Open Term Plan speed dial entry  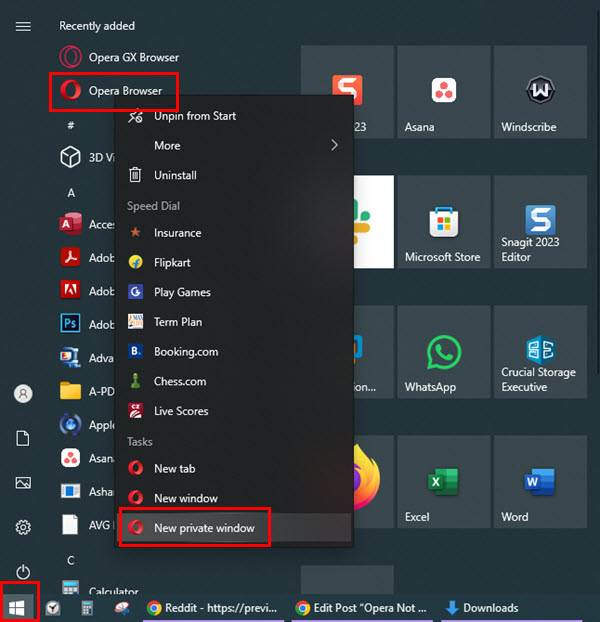tap(234, 322)
